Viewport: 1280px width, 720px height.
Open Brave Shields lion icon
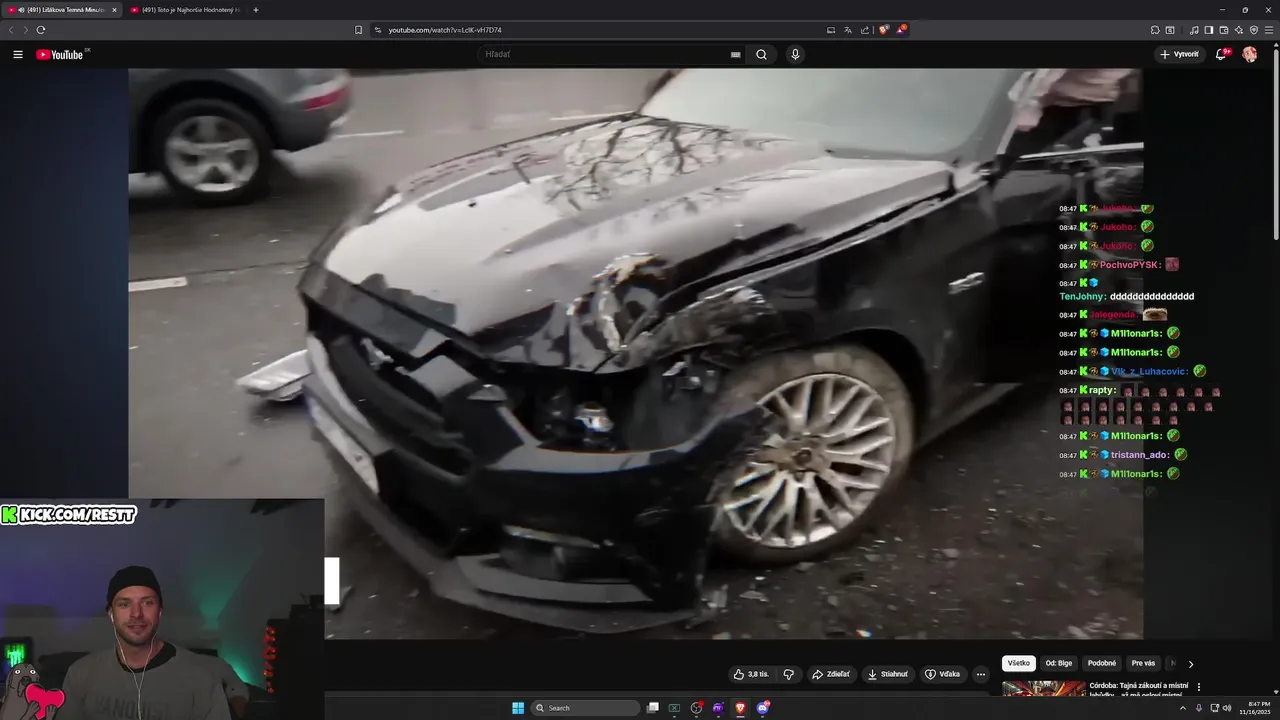point(884,30)
